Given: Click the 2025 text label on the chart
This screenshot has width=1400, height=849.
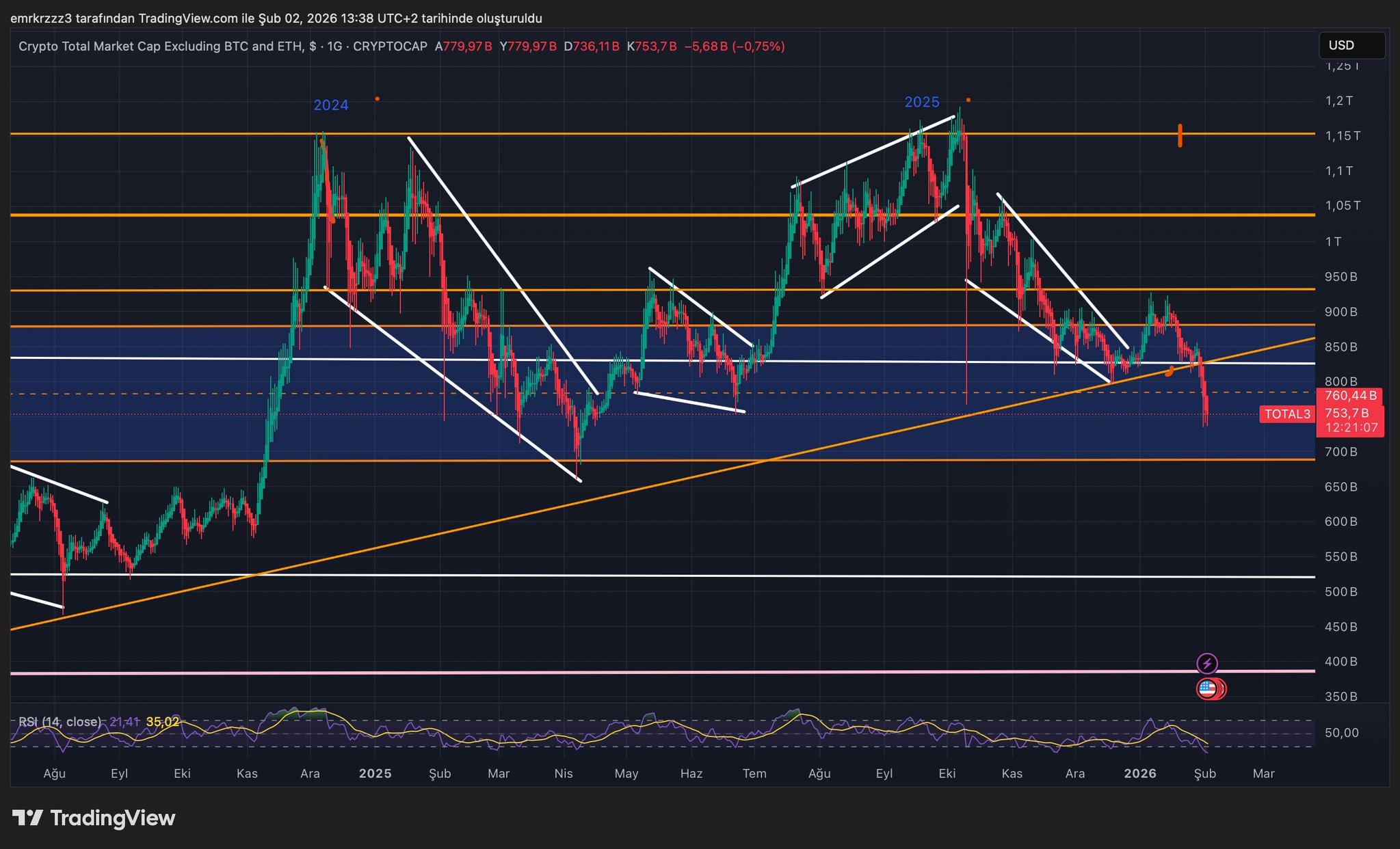Looking at the screenshot, I should point(922,103).
